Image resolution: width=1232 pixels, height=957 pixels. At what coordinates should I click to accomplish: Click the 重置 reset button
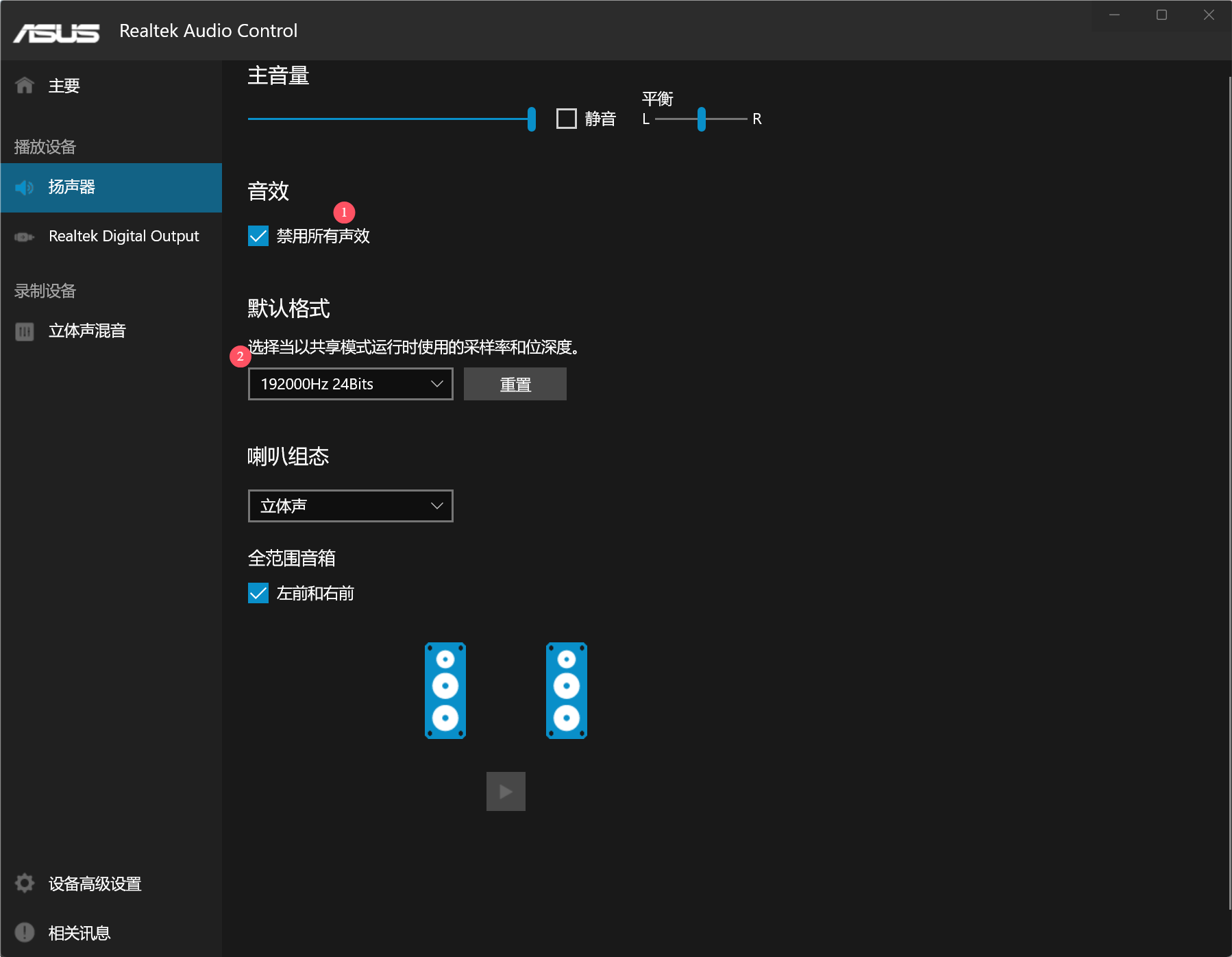(515, 384)
